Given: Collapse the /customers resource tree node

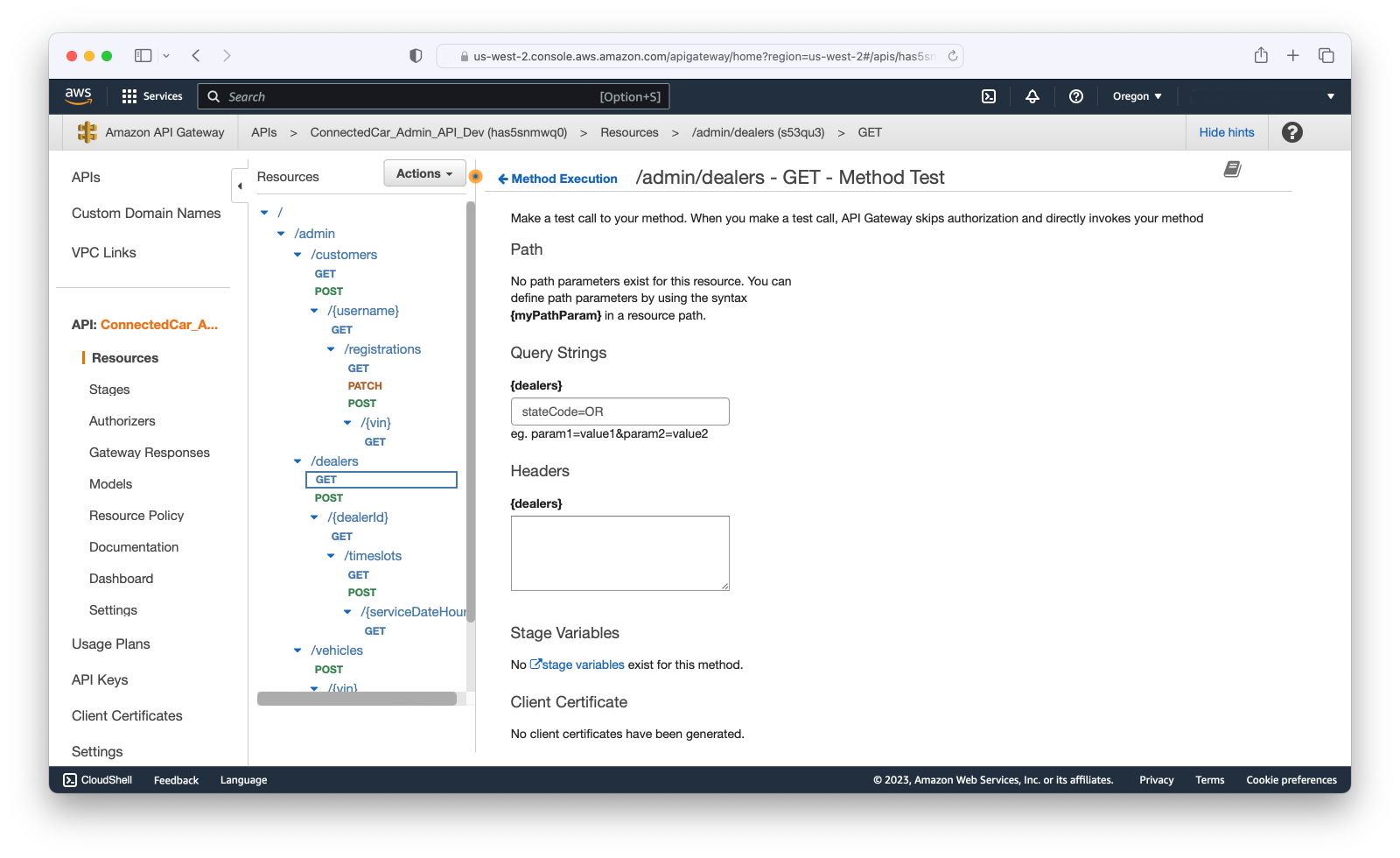Looking at the screenshot, I should 297,255.
